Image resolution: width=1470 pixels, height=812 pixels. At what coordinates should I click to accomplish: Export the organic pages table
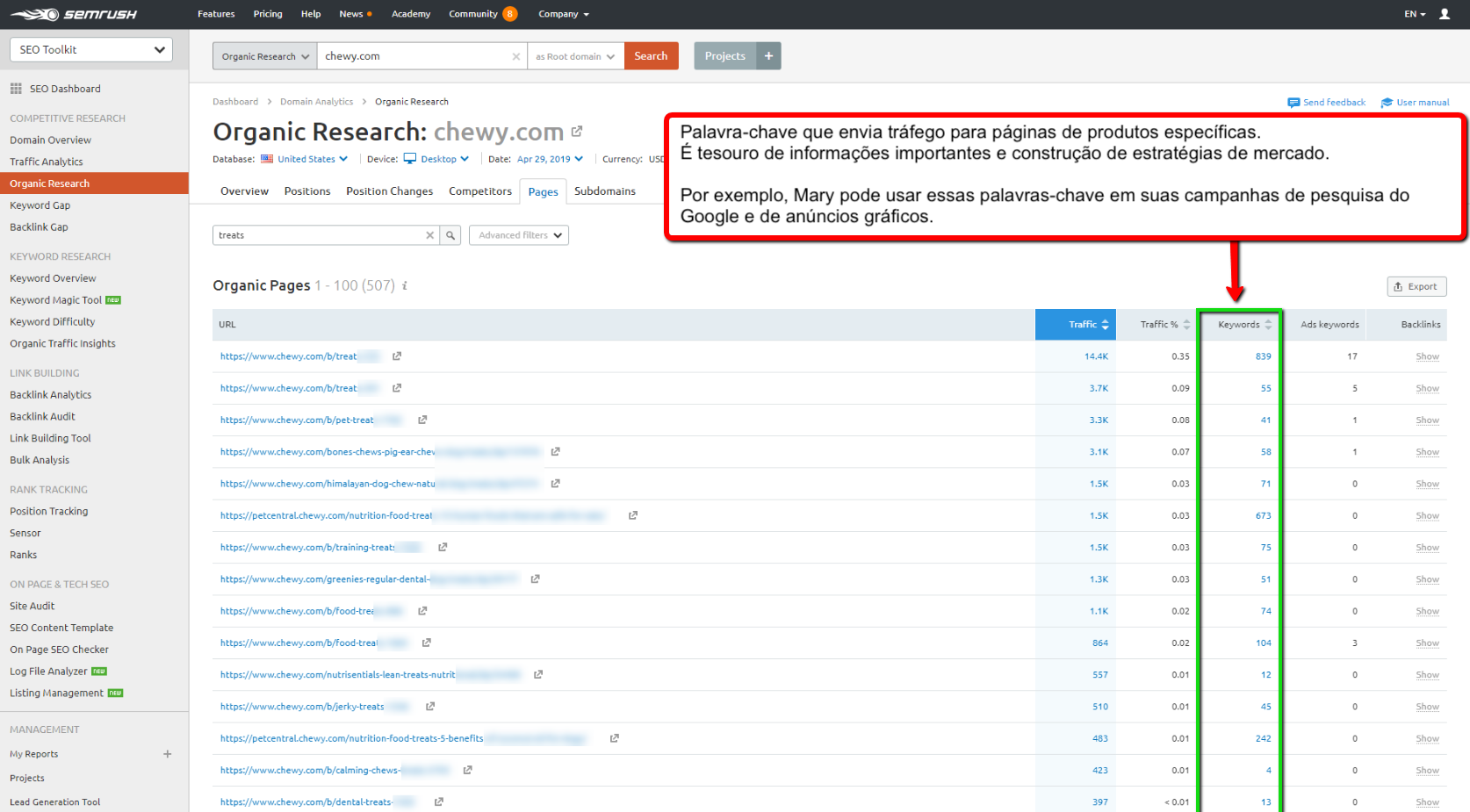coord(1416,286)
